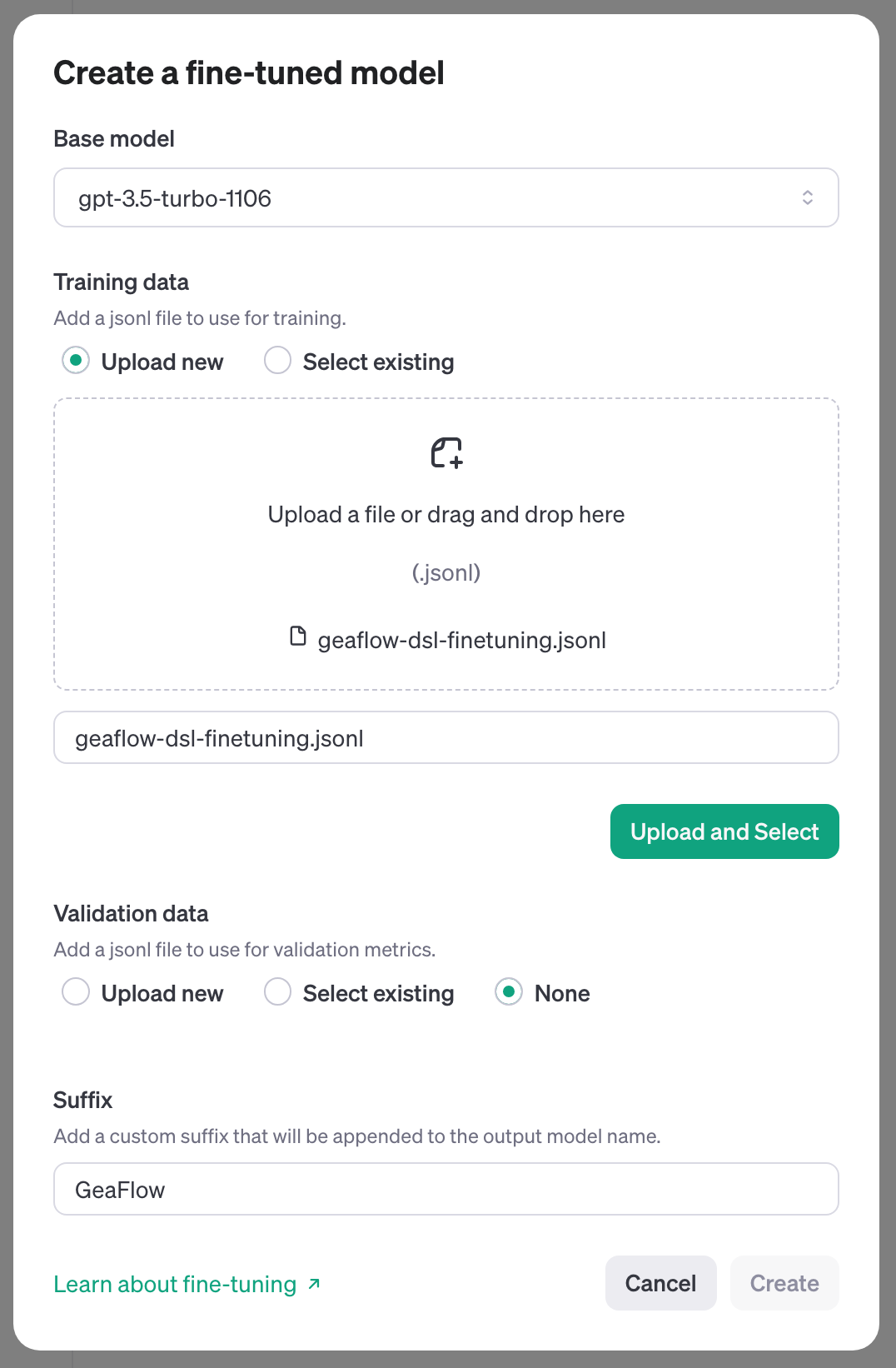Click the Create button
This screenshot has width=896, height=1368.
784,1283
